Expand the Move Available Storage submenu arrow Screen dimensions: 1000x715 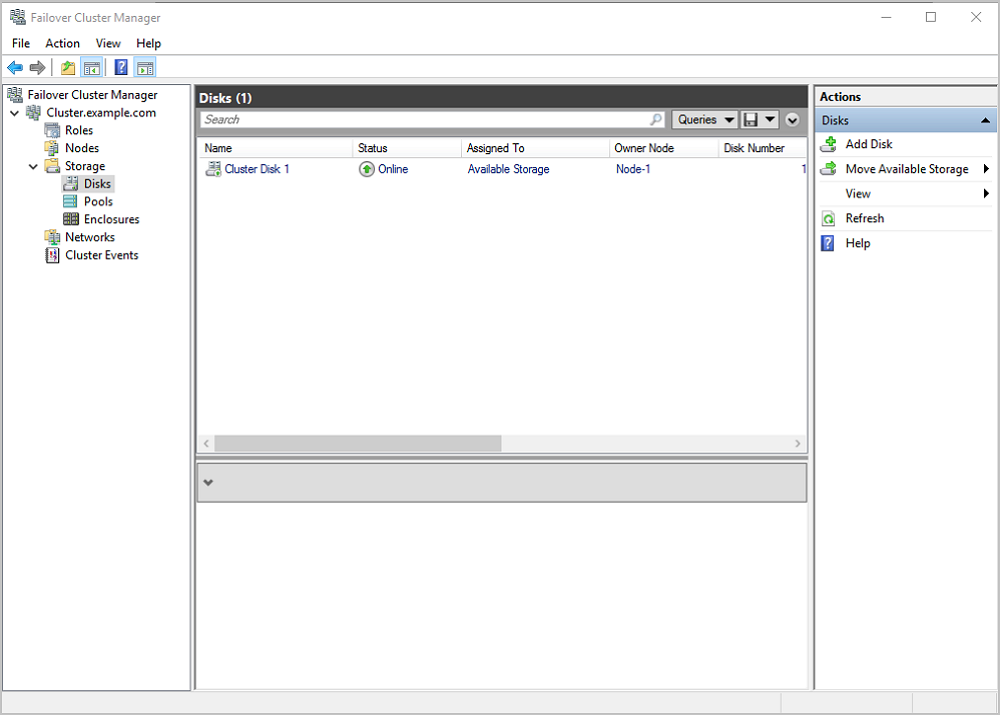point(986,169)
